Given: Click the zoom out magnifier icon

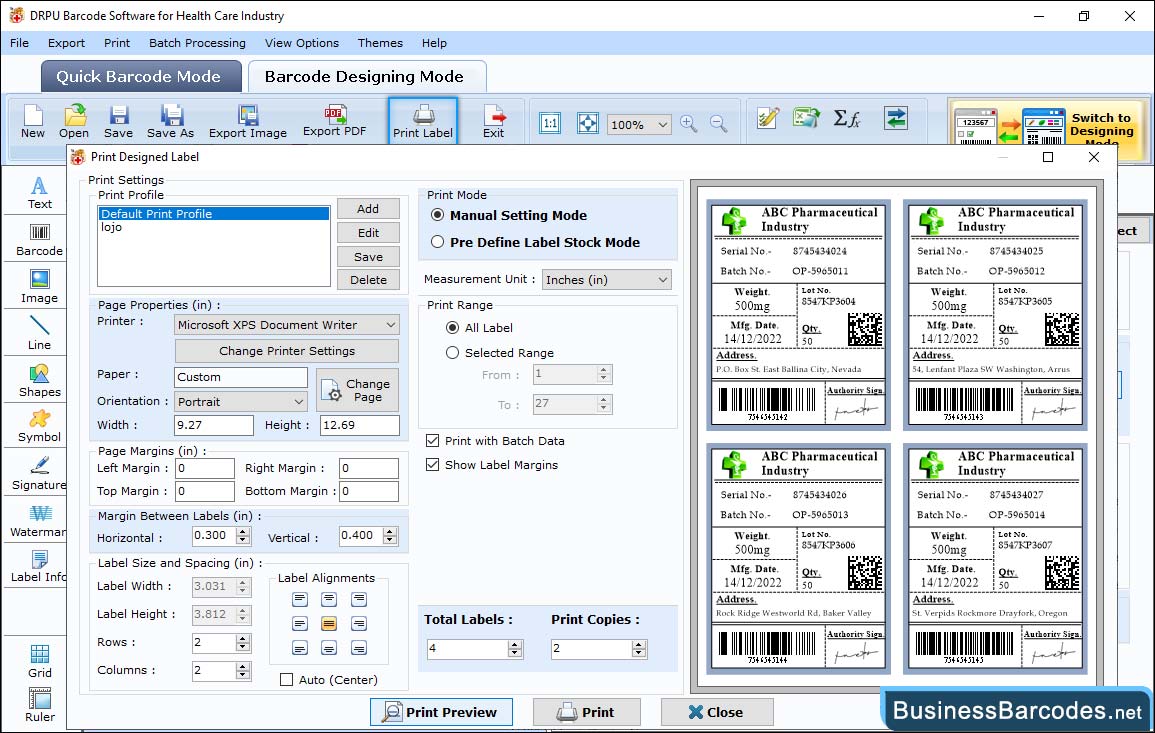Looking at the screenshot, I should [719, 124].
